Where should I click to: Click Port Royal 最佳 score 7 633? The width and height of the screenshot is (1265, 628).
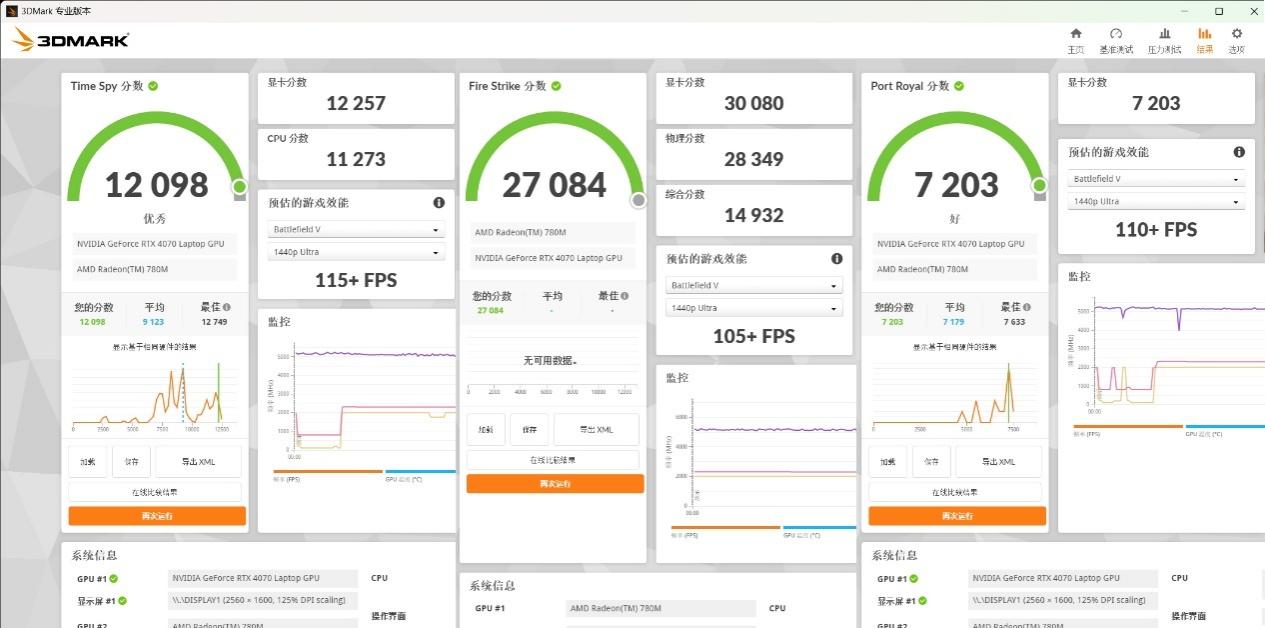[x=1015, y=322]
